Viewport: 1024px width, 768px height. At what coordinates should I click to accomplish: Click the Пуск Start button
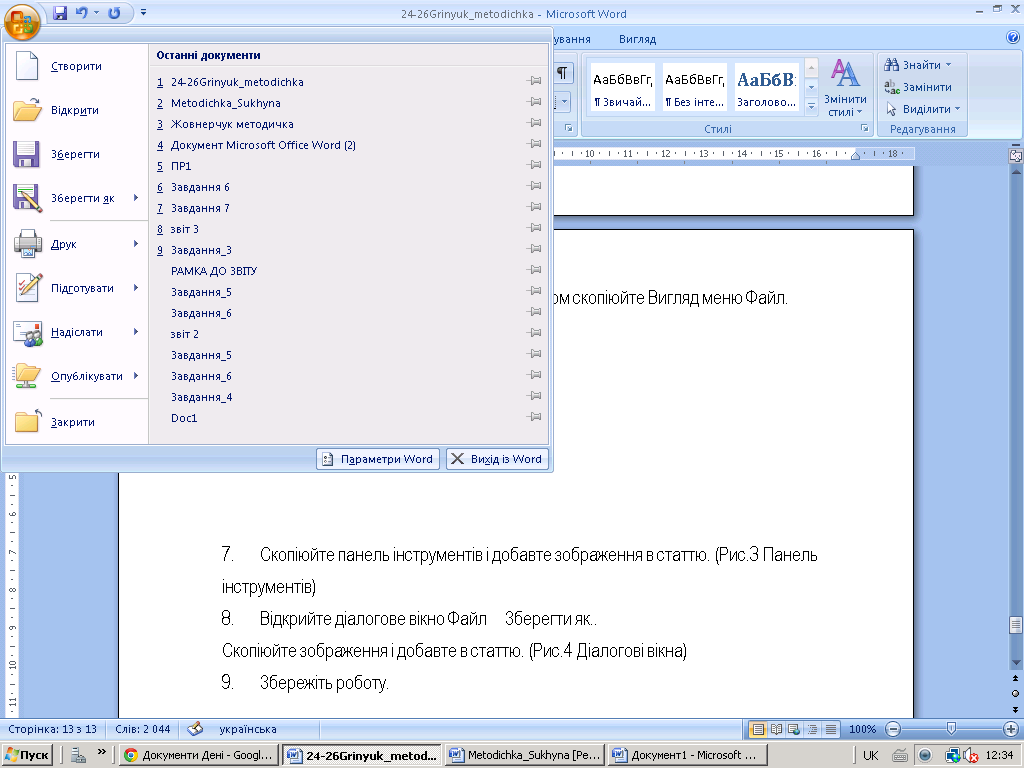27,755
